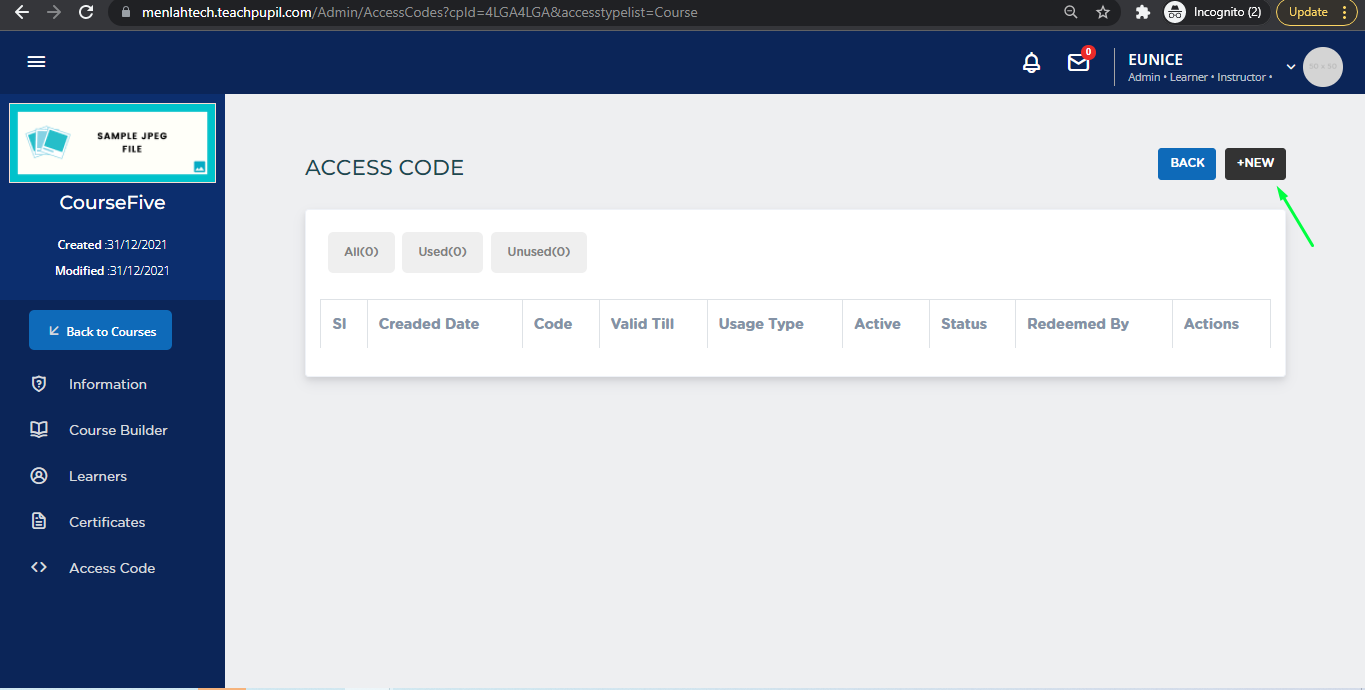Open the browser extensions puzzle icon

click(x=1143, y=13)
